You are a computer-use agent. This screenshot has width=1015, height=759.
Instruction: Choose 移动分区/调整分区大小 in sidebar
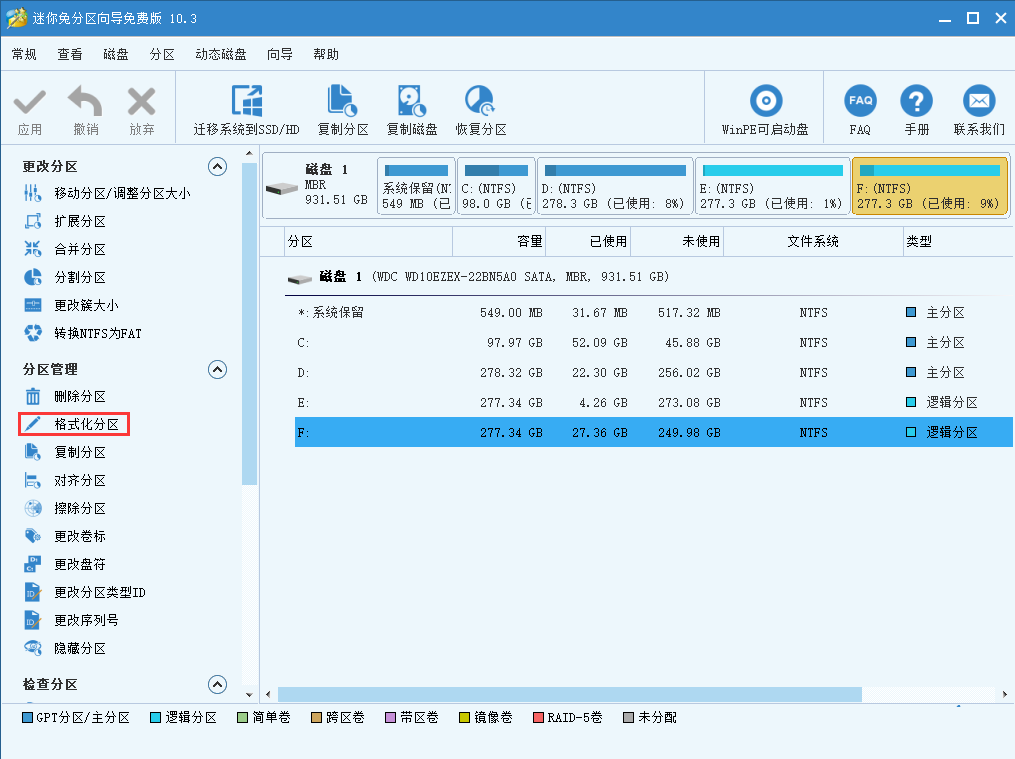[107, 193]
